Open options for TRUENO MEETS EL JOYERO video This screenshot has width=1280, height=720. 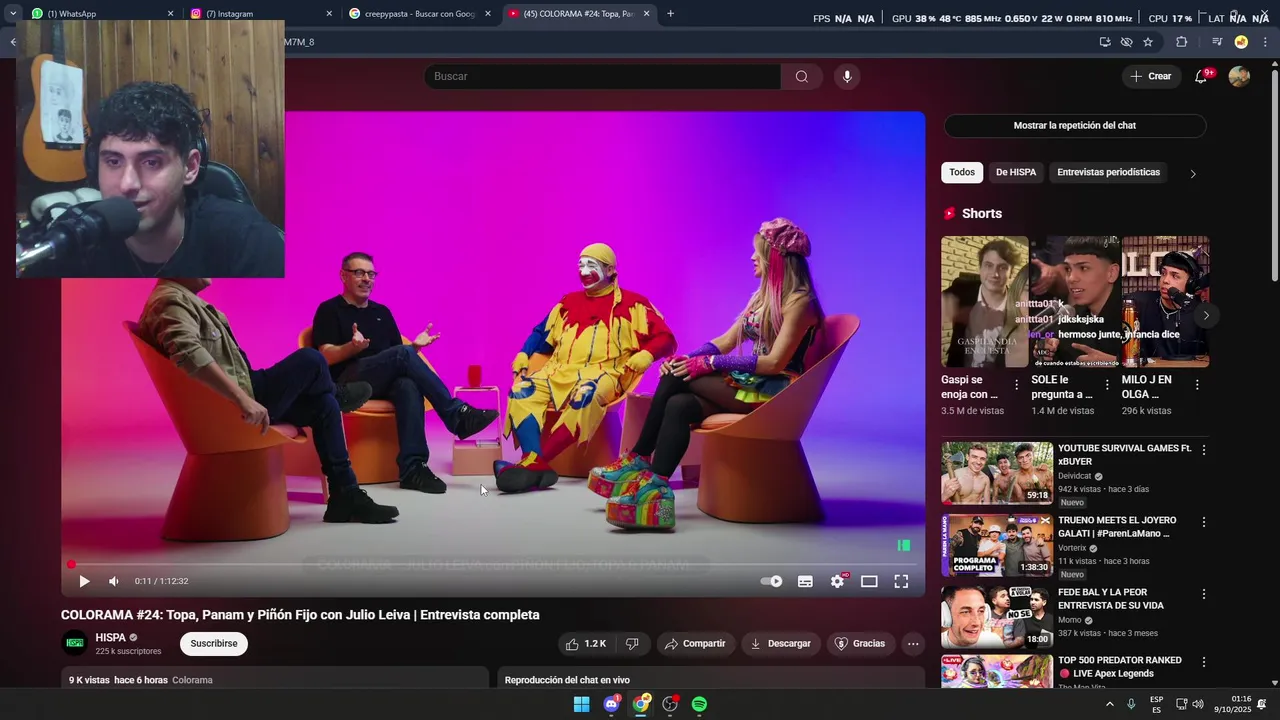click(x=1204, y=522)
